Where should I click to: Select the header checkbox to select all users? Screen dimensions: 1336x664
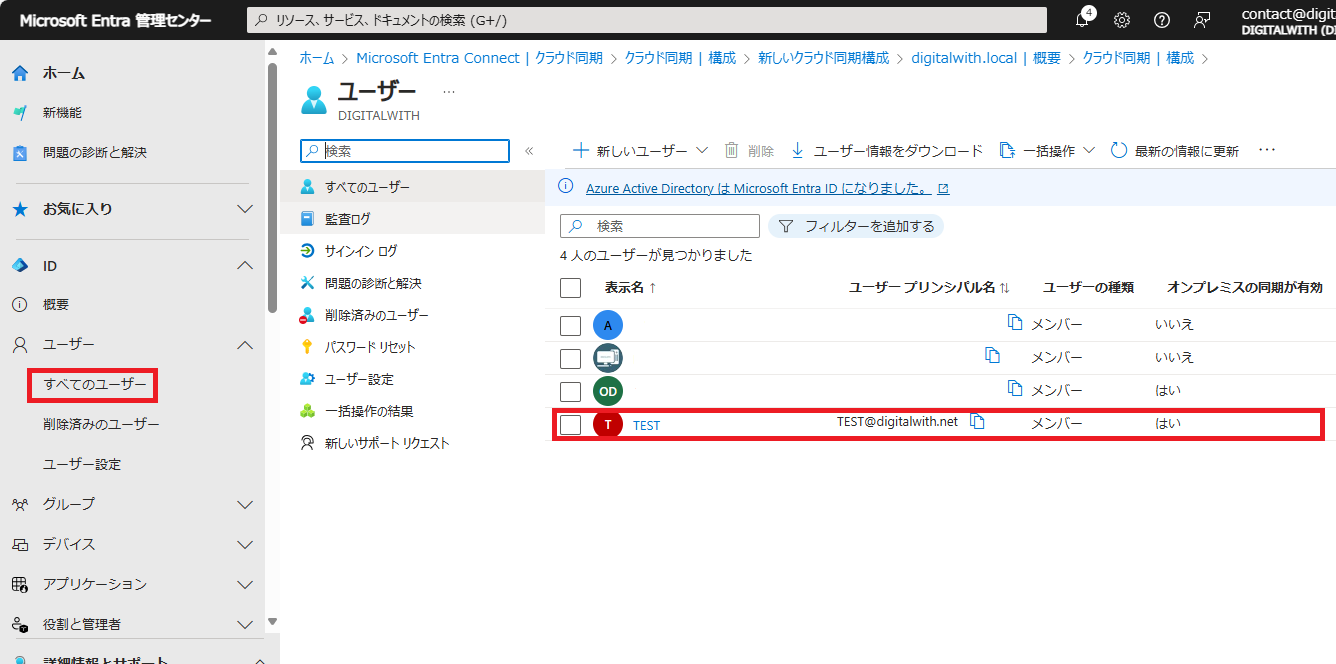[x=571, y=287]
